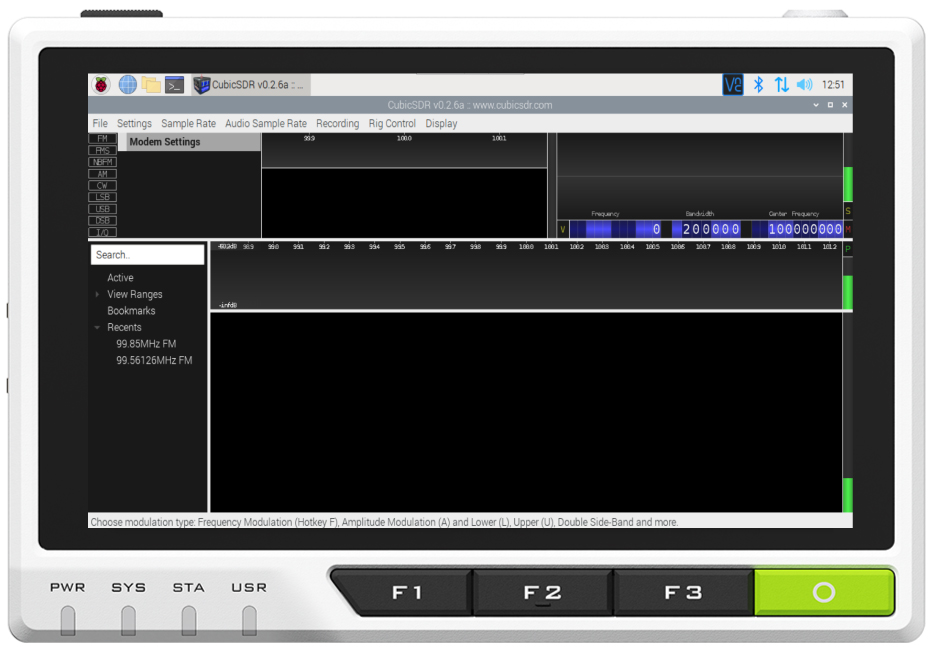This screenshot has height=647, width=931.
Task: Open the Recording menu
Action: tap(337, 124)
